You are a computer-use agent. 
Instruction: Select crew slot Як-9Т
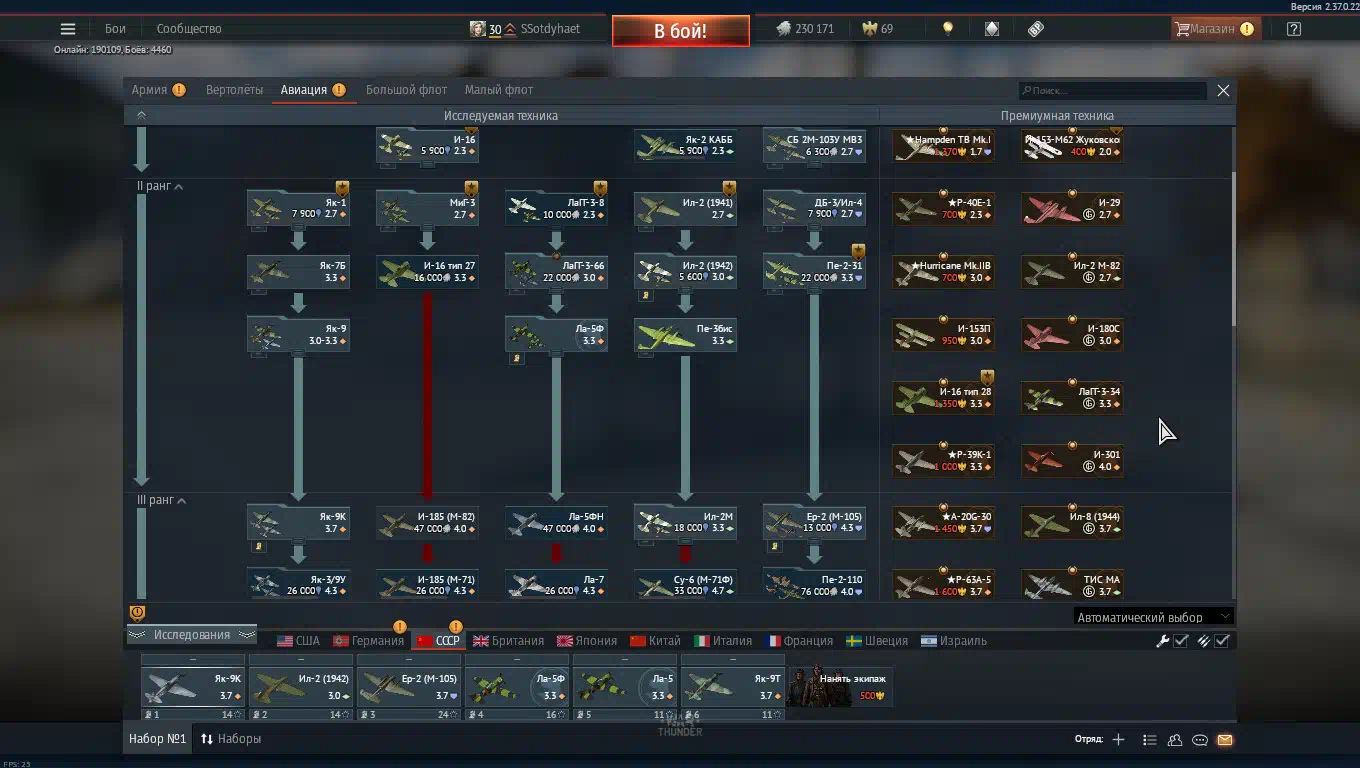(x=733, y=687)
